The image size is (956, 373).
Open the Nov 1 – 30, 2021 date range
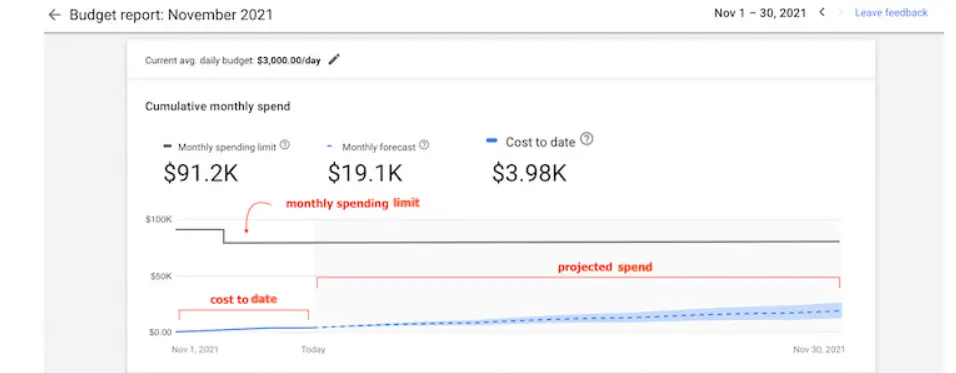760,13
